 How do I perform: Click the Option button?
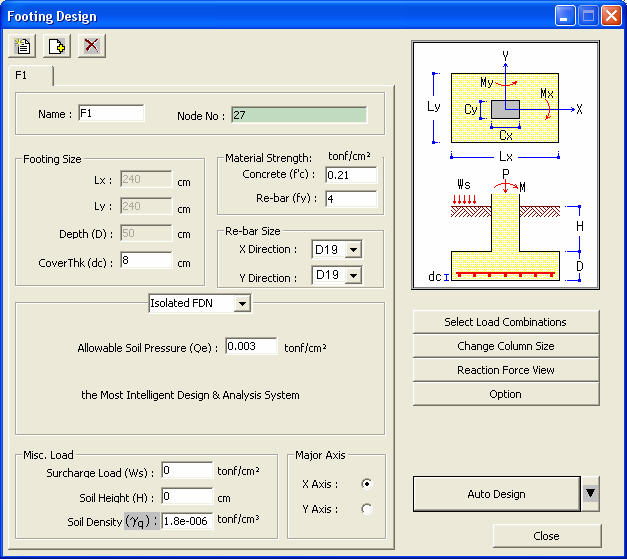coord(506,394)
